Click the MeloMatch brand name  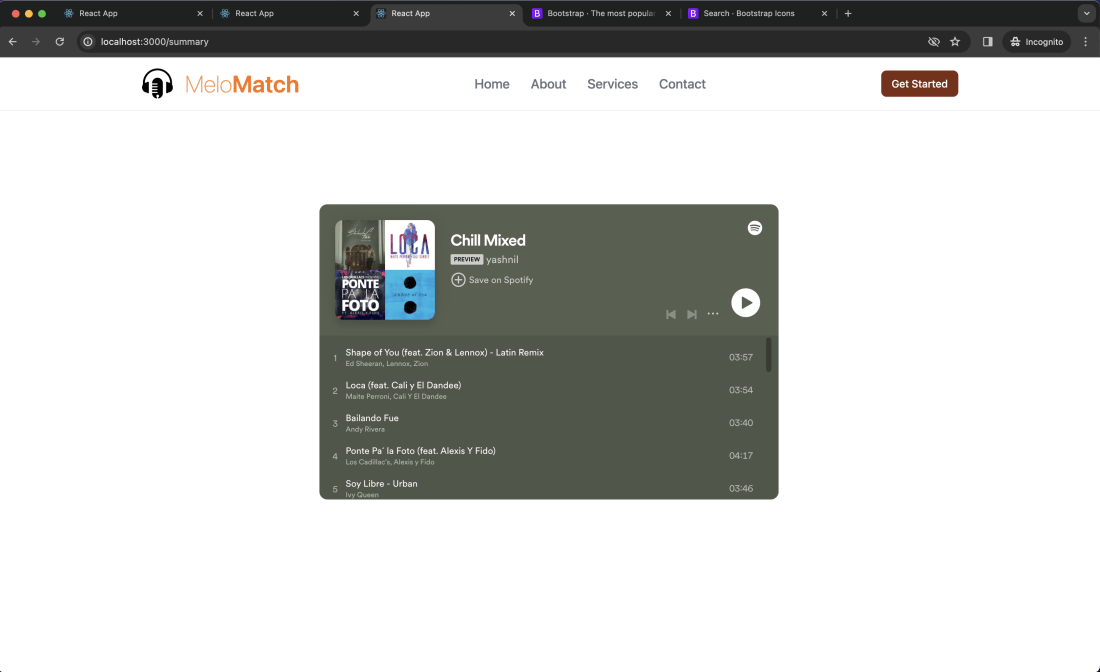pos(242,84)
